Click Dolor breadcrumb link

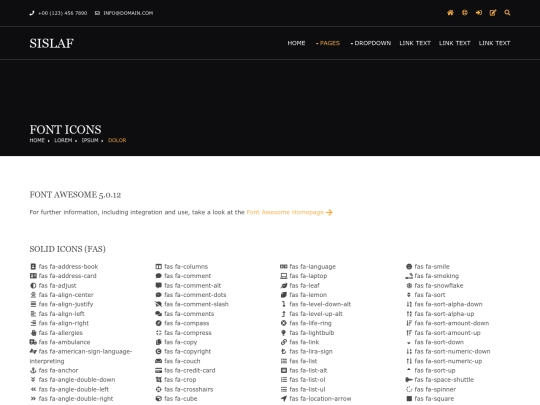point(117,140)
